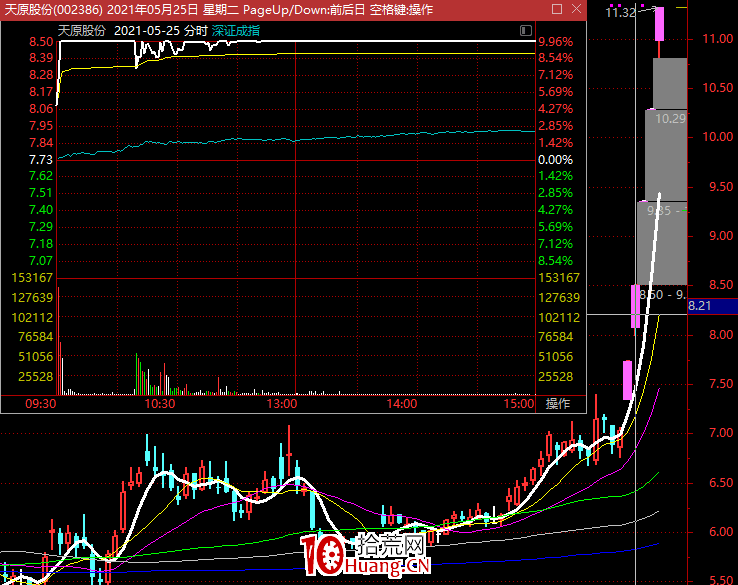Click the sidebar toggle icon in intraday chart
This screenshot has width=738, height=585.
coord(526,31)
